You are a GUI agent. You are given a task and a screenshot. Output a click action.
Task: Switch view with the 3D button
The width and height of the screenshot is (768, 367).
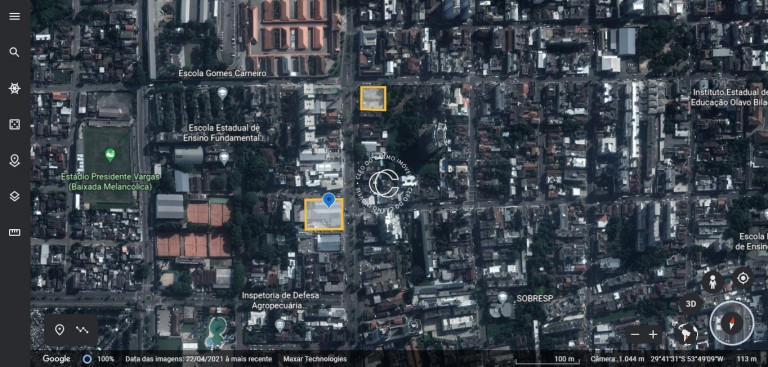pyautogui.click(x=691, y=304)
